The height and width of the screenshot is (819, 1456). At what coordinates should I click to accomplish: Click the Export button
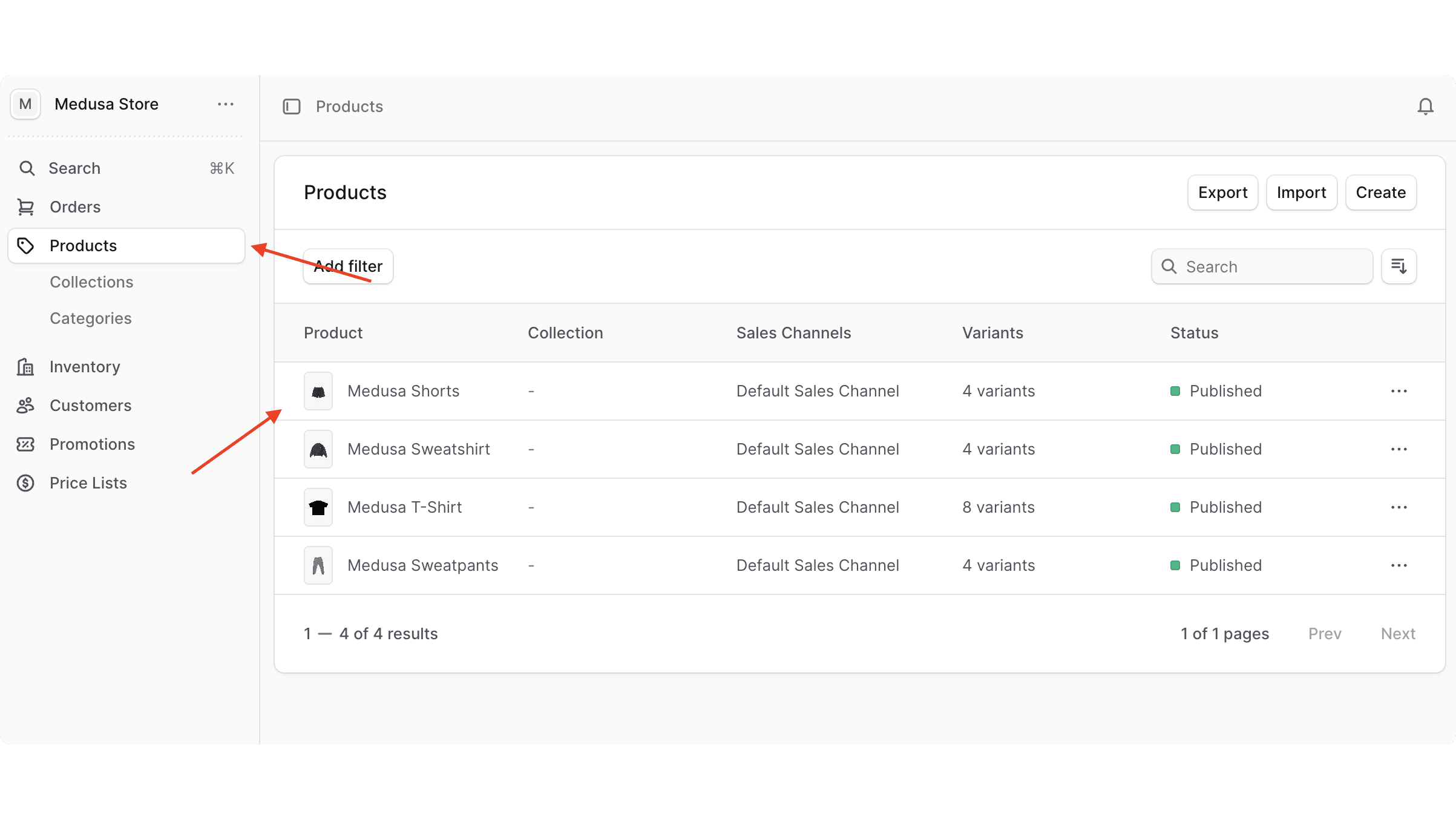pos(1222,192)
